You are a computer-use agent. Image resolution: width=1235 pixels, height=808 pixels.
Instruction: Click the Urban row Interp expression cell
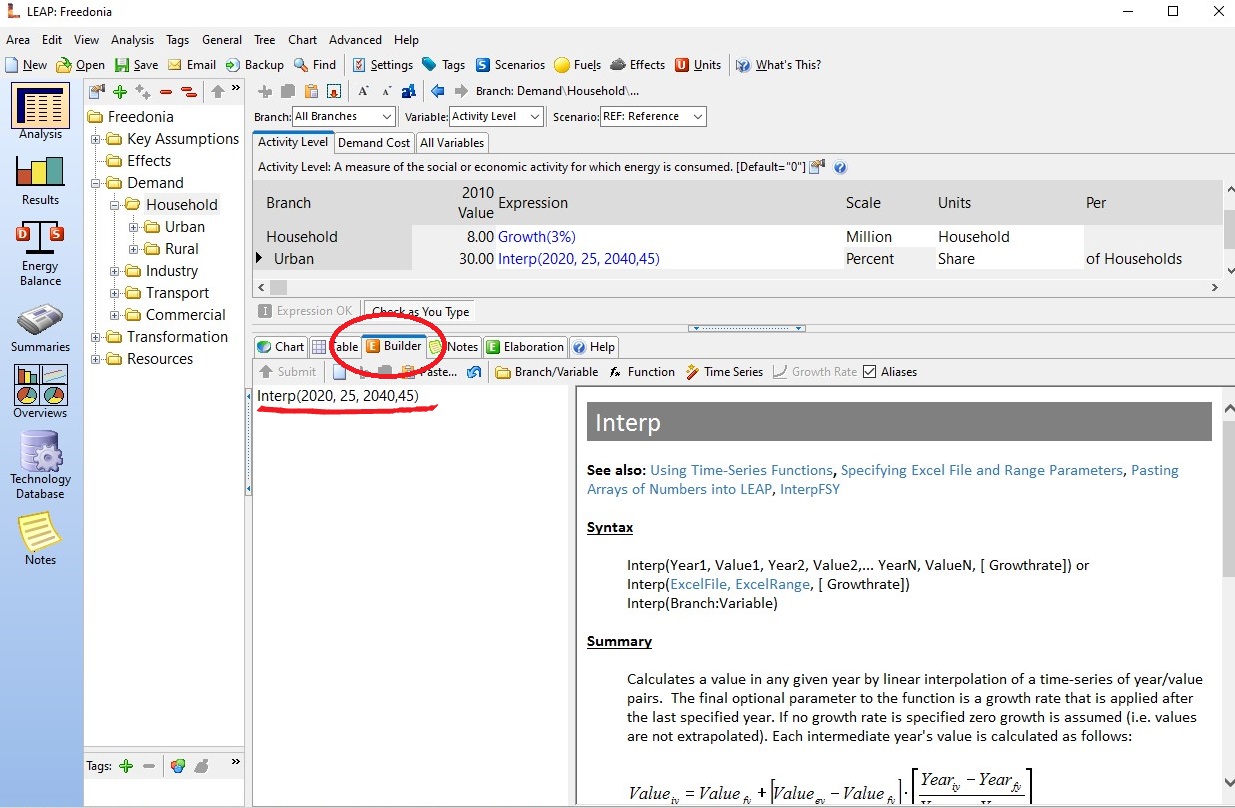point(578,259)
